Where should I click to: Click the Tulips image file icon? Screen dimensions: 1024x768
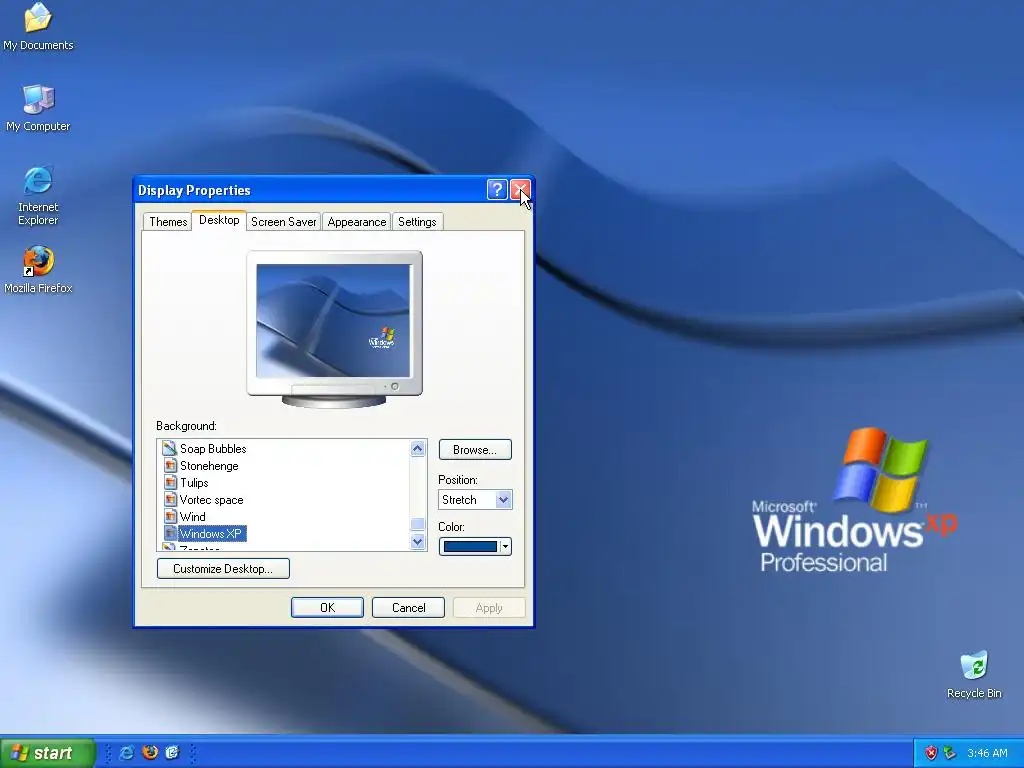pos(170,482)
